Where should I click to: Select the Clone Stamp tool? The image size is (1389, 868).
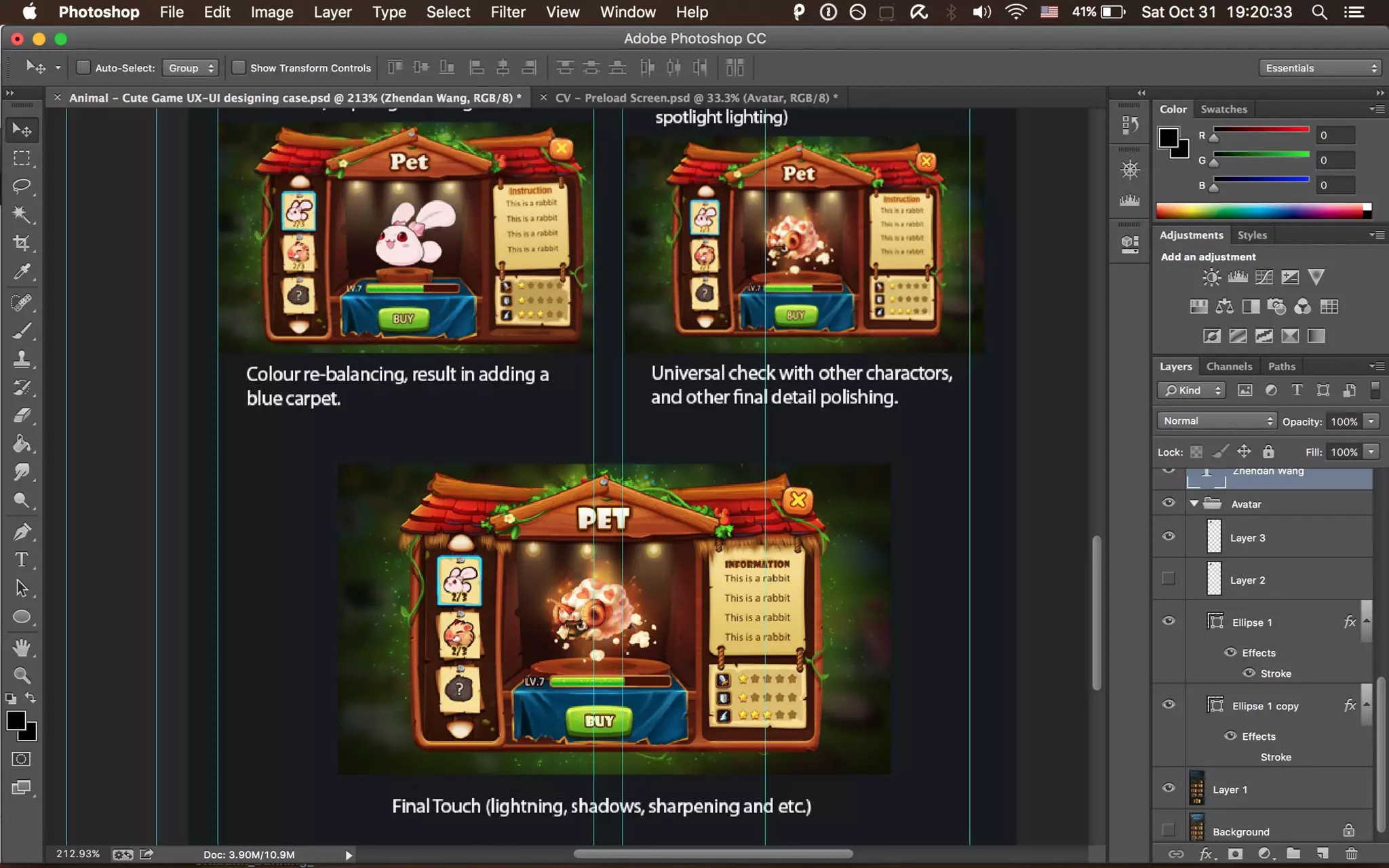22,359
